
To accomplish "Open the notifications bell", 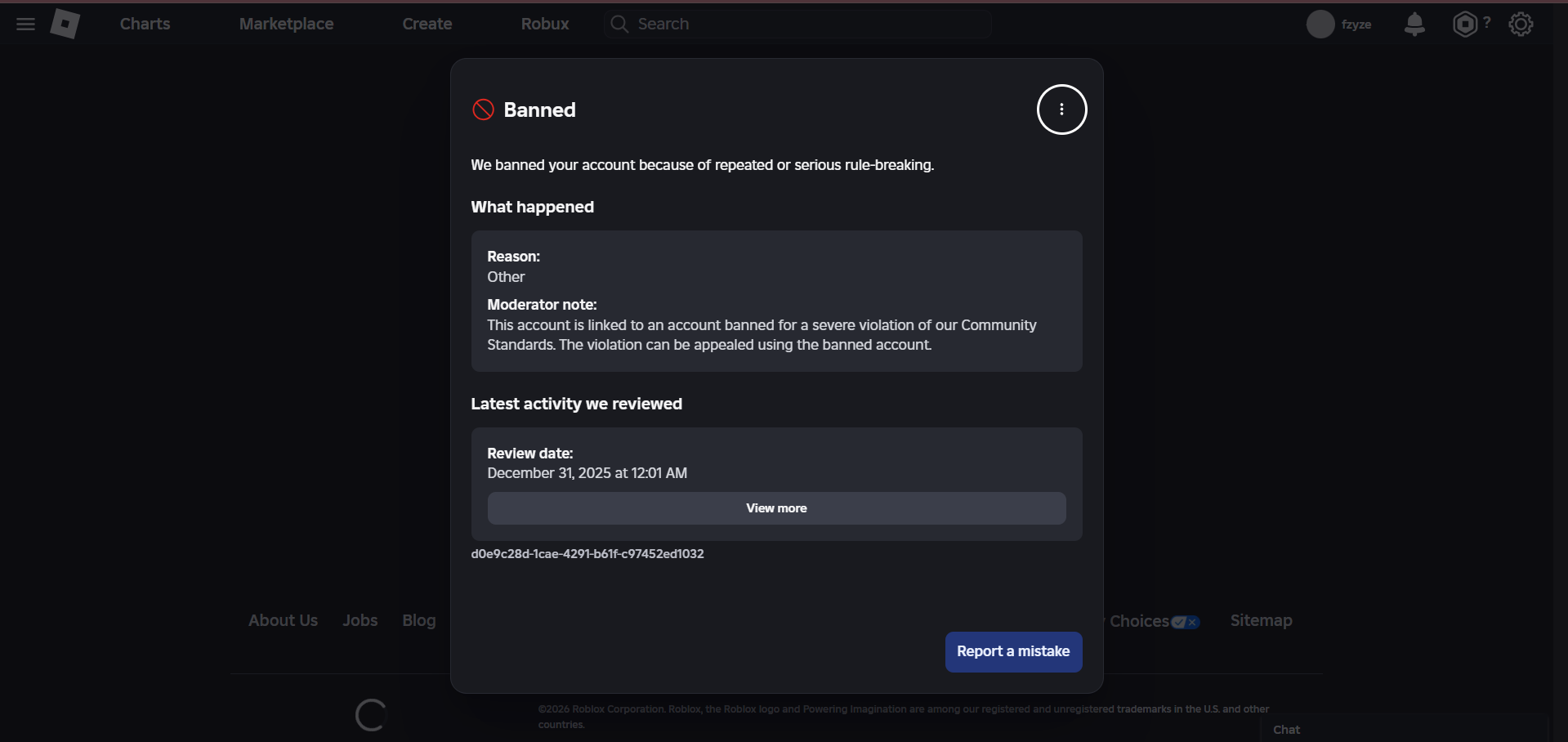I will pos(1414,25).
